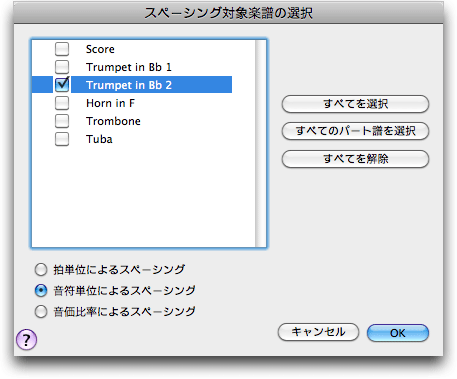This screenshot has width=457, height=379.
Task: Toggle the Trombone checkbox
Action: tap(62, 121)
